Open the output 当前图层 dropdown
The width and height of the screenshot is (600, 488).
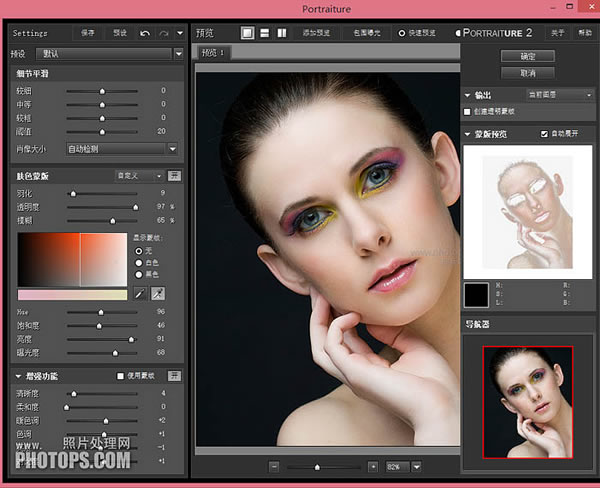coord(561,95)
